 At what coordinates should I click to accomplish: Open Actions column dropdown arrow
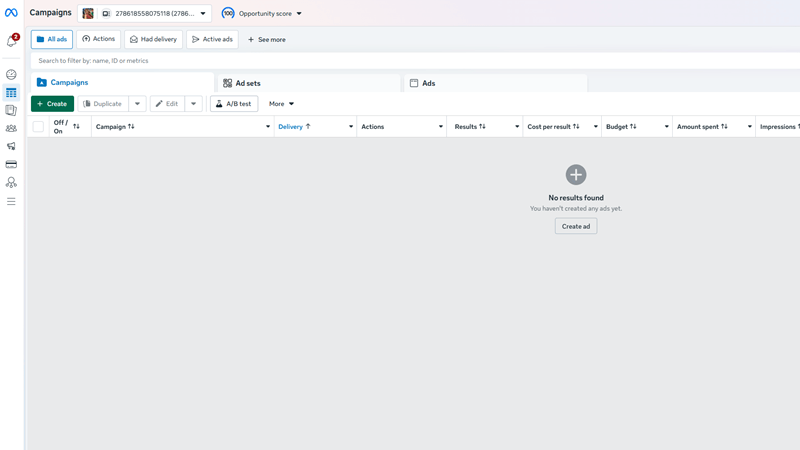click(441, 127)
